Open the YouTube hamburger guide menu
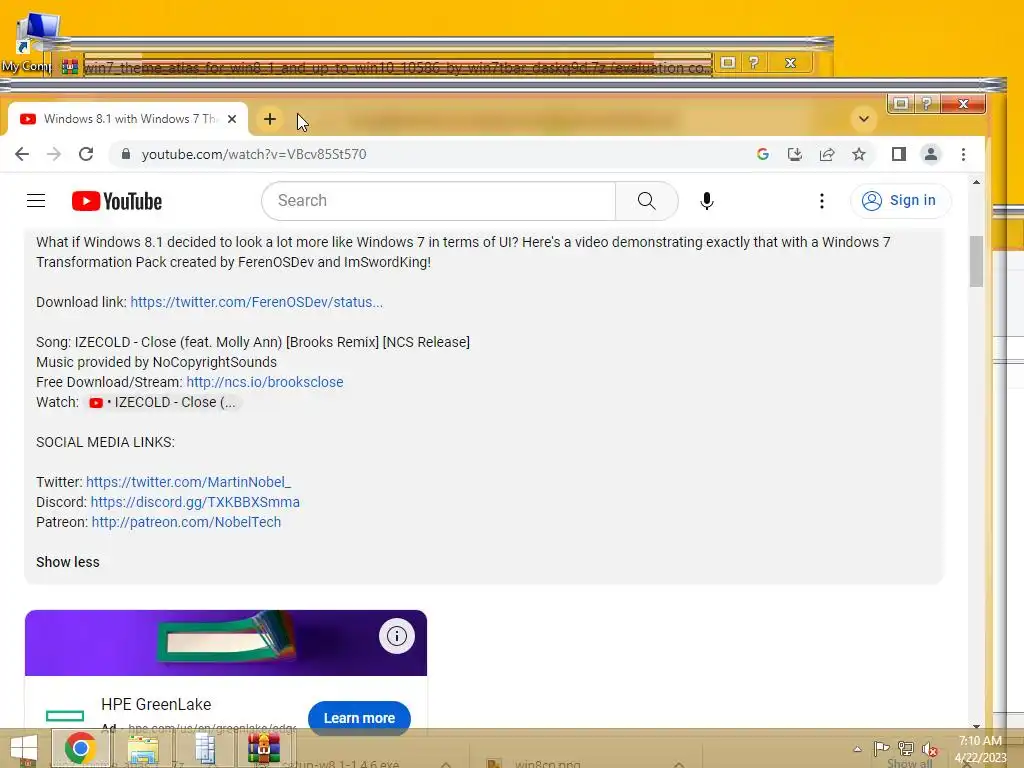The width and height of the screenshot is (1024, 768). (36, 200)
